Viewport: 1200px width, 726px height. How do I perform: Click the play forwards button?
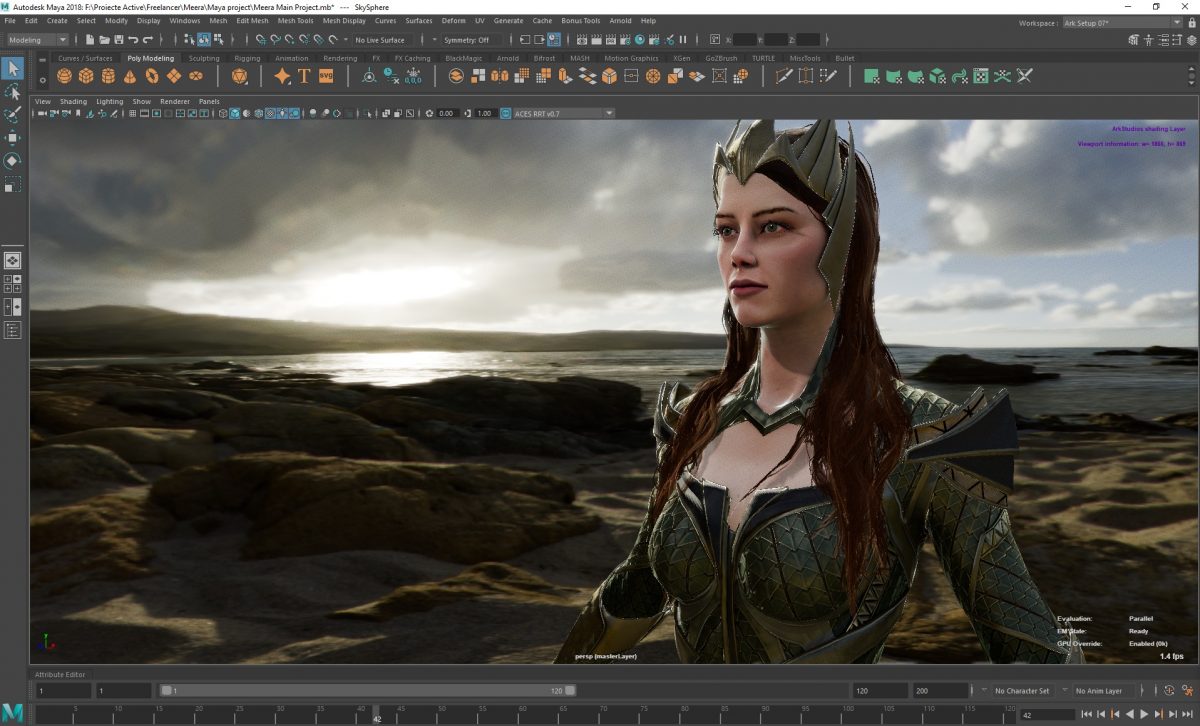click(x=1145, y=714)
